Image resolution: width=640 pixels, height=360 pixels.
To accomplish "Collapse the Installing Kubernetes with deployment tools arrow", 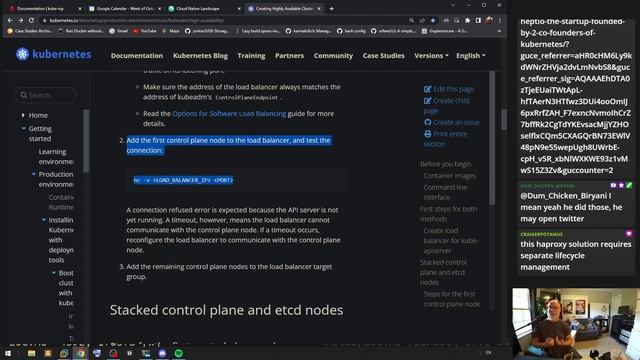I will pyautogui.click(x=44, y=220).
